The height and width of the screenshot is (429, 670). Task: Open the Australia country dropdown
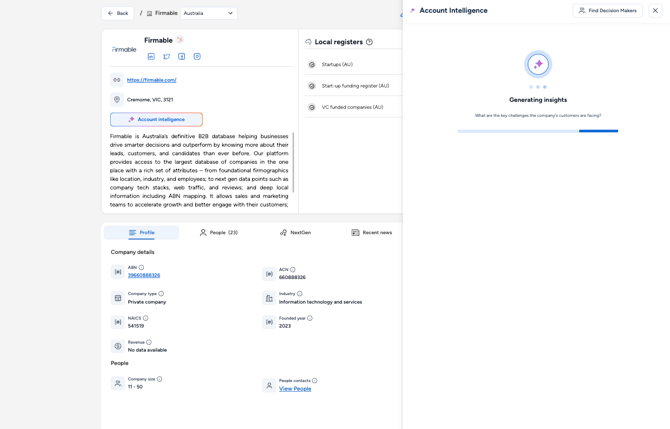point(208,13)
